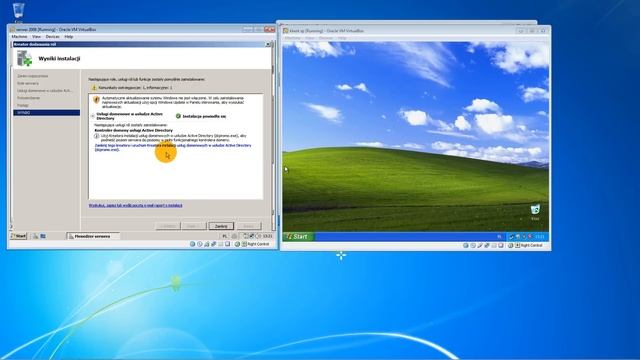Click mouse integration indicator in server status bar

coord(237,244)
